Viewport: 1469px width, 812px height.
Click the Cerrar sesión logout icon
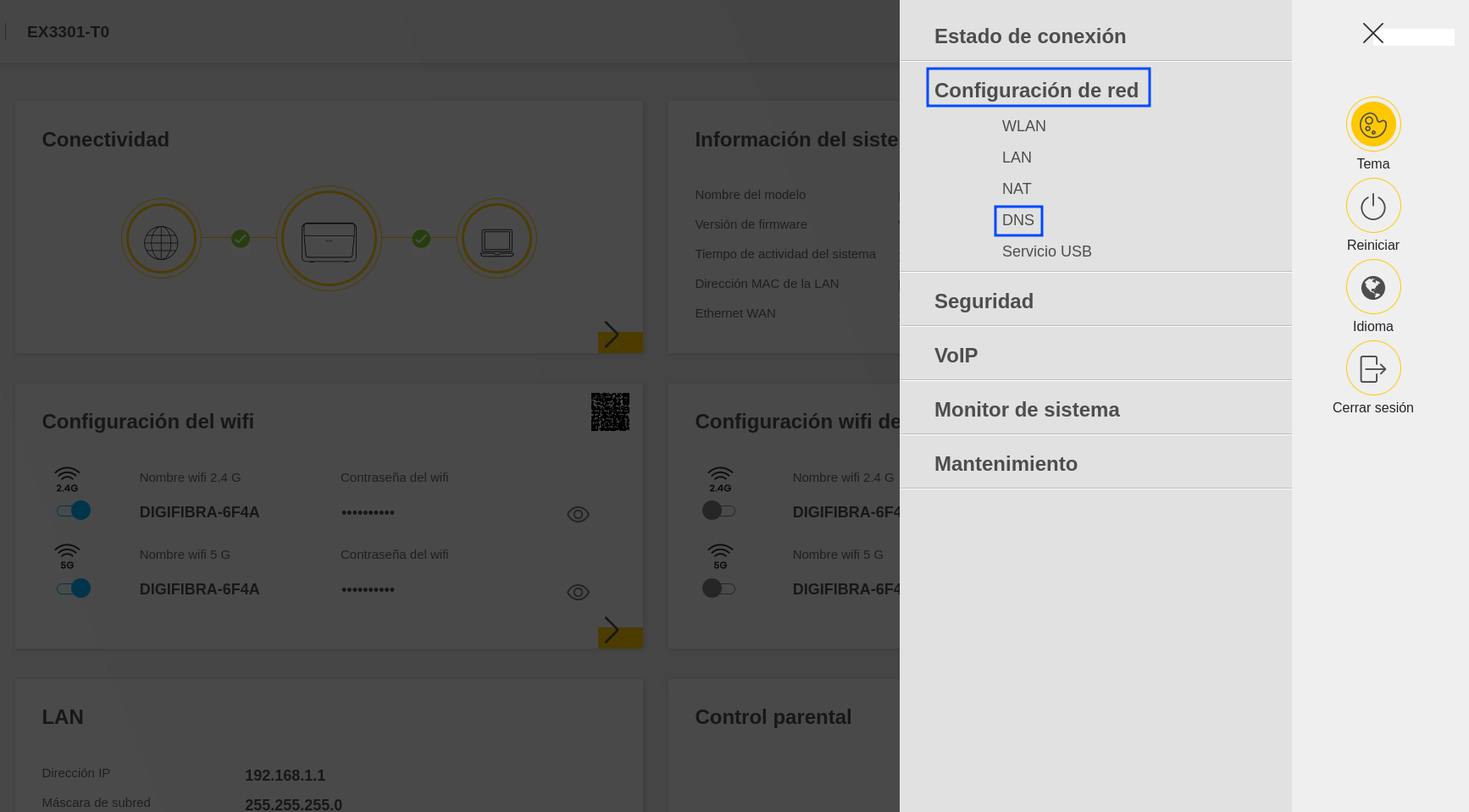tap(1372, 368)
